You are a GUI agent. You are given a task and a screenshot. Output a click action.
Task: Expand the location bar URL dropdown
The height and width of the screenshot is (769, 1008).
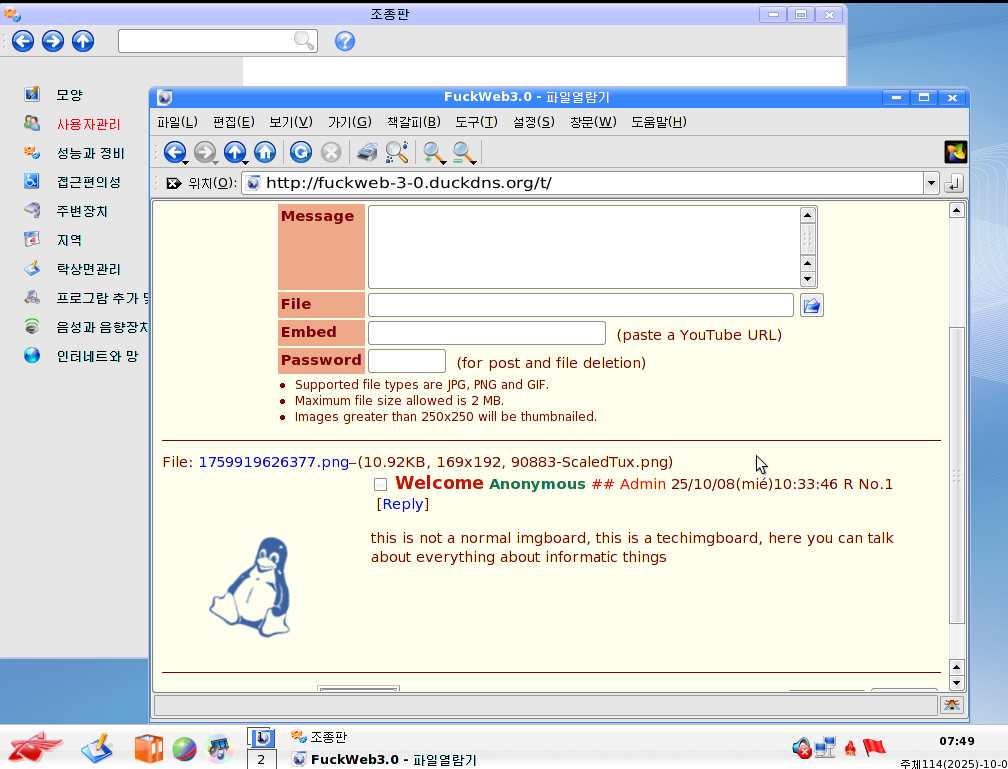tap(931, 183)
